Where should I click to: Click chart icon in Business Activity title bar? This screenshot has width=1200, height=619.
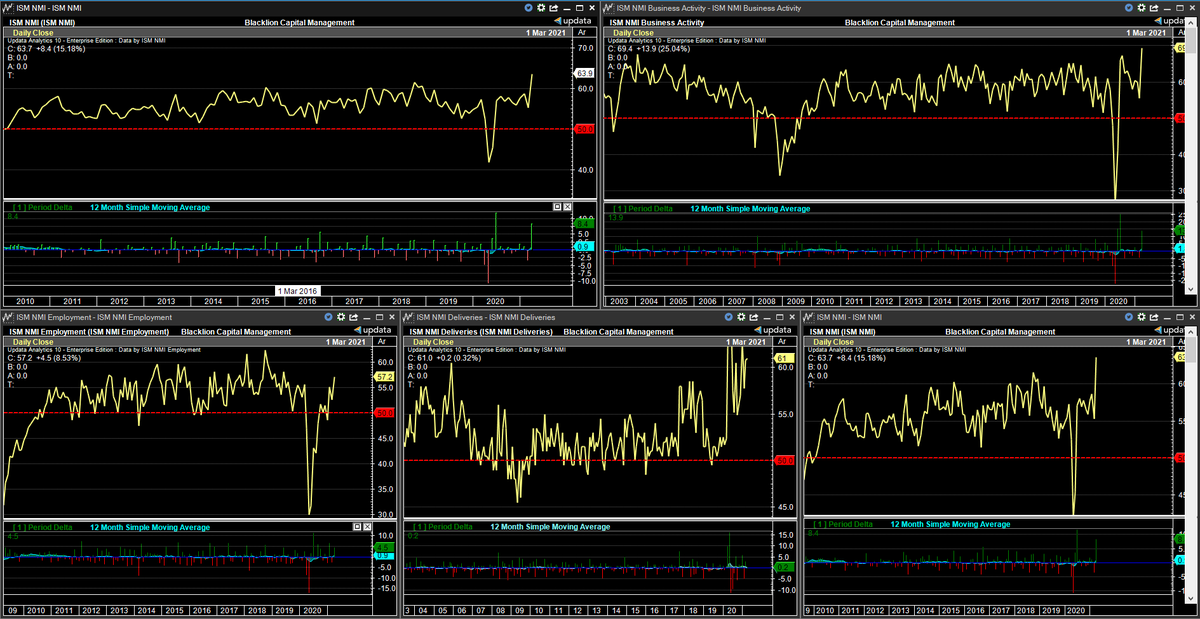point(609,8)
